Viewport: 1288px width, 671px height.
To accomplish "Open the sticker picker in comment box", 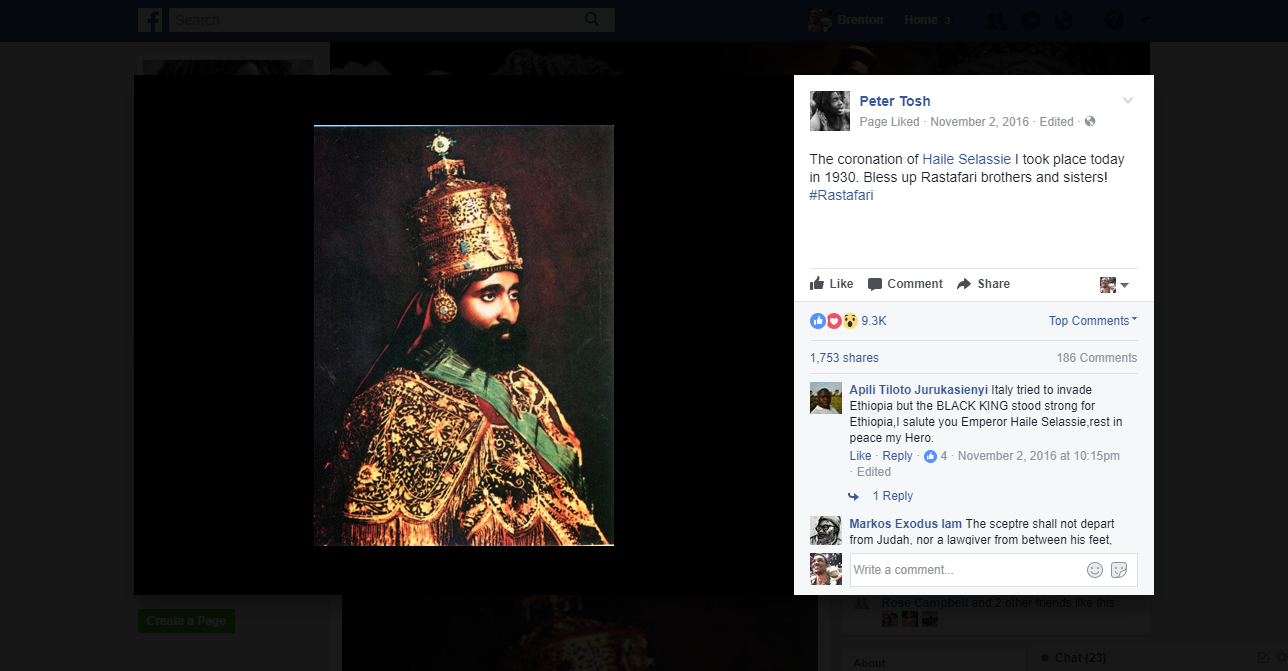I will pyautogui.click(x=1119, y=570).
